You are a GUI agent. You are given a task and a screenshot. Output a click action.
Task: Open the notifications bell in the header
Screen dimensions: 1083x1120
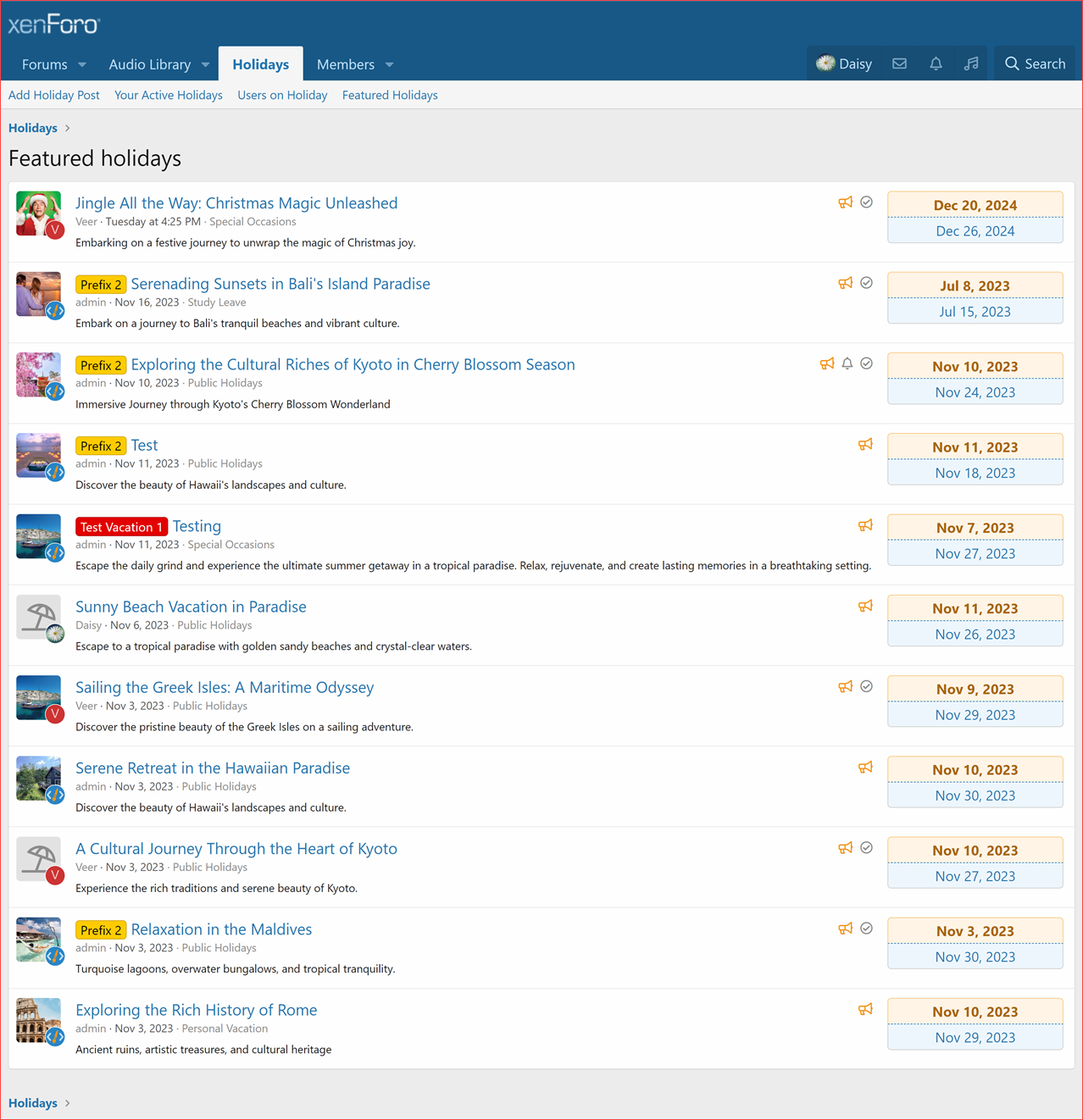pos(936,63)
